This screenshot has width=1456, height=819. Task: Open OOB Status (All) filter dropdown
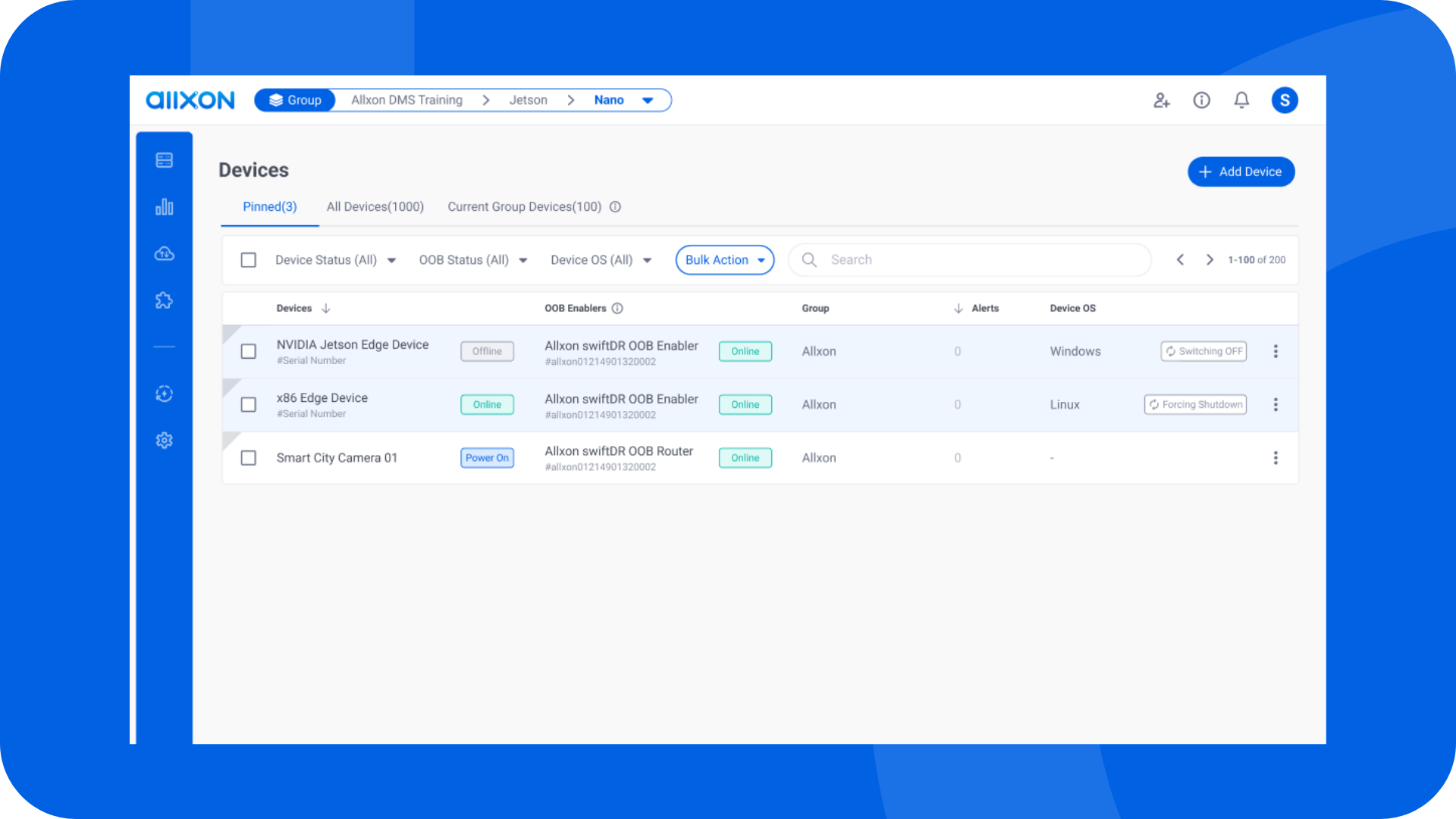[473, 260]
